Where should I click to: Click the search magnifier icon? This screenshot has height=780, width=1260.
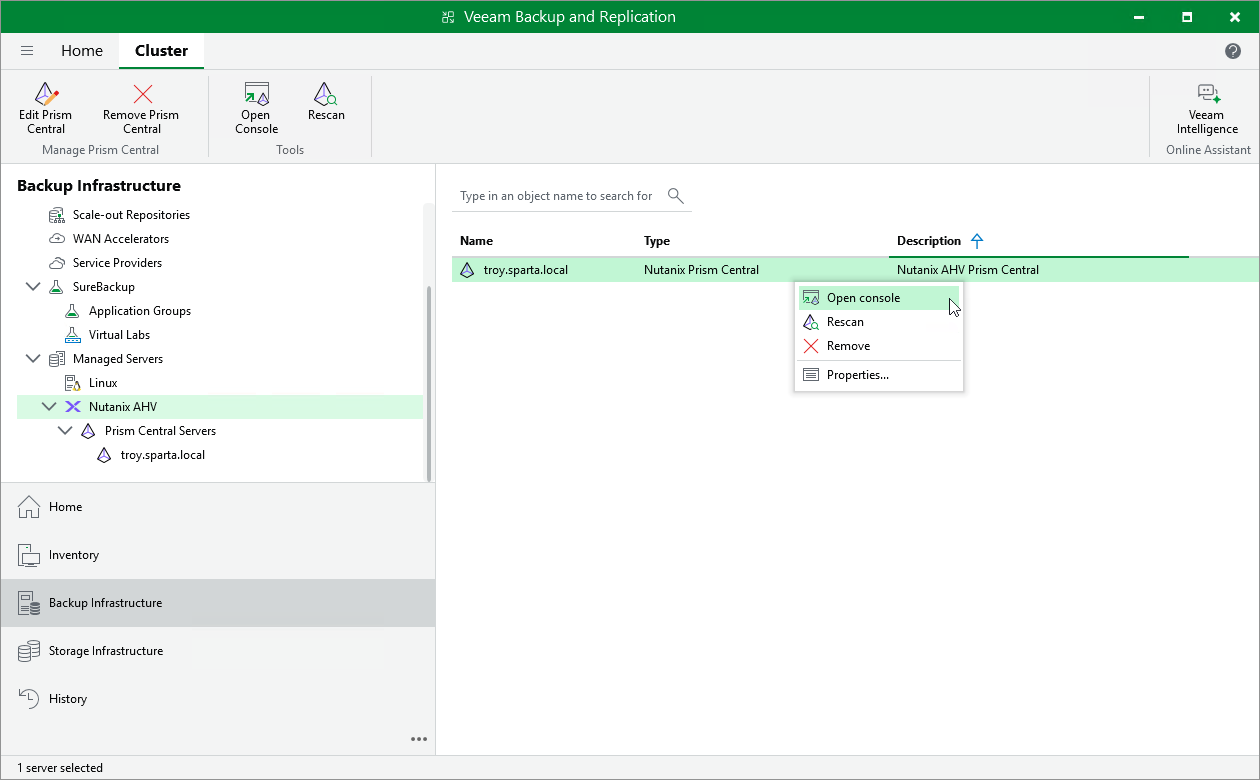coord(676,195)
